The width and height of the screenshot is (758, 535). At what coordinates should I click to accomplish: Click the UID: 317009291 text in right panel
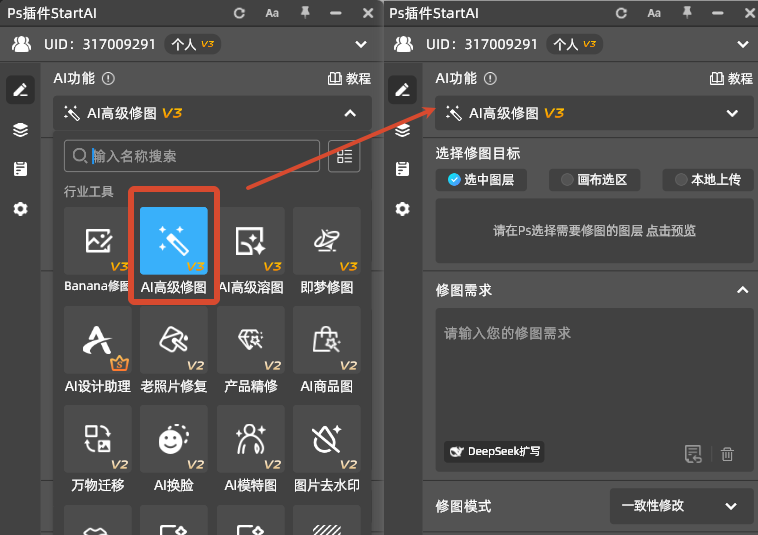pos(481,44)
